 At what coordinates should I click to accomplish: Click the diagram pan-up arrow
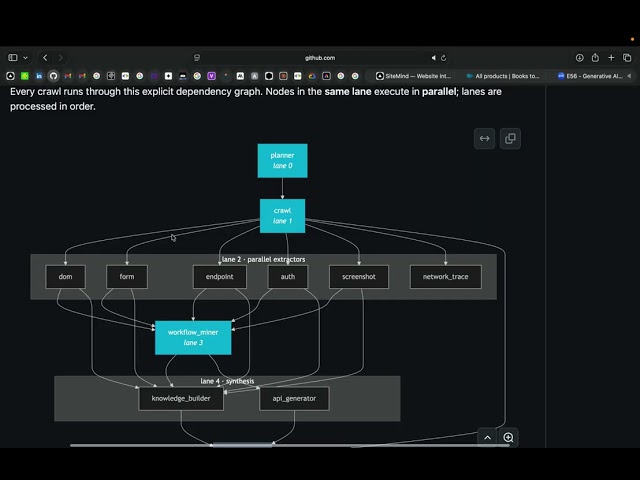pyautogui.click(x=487, y=438)
